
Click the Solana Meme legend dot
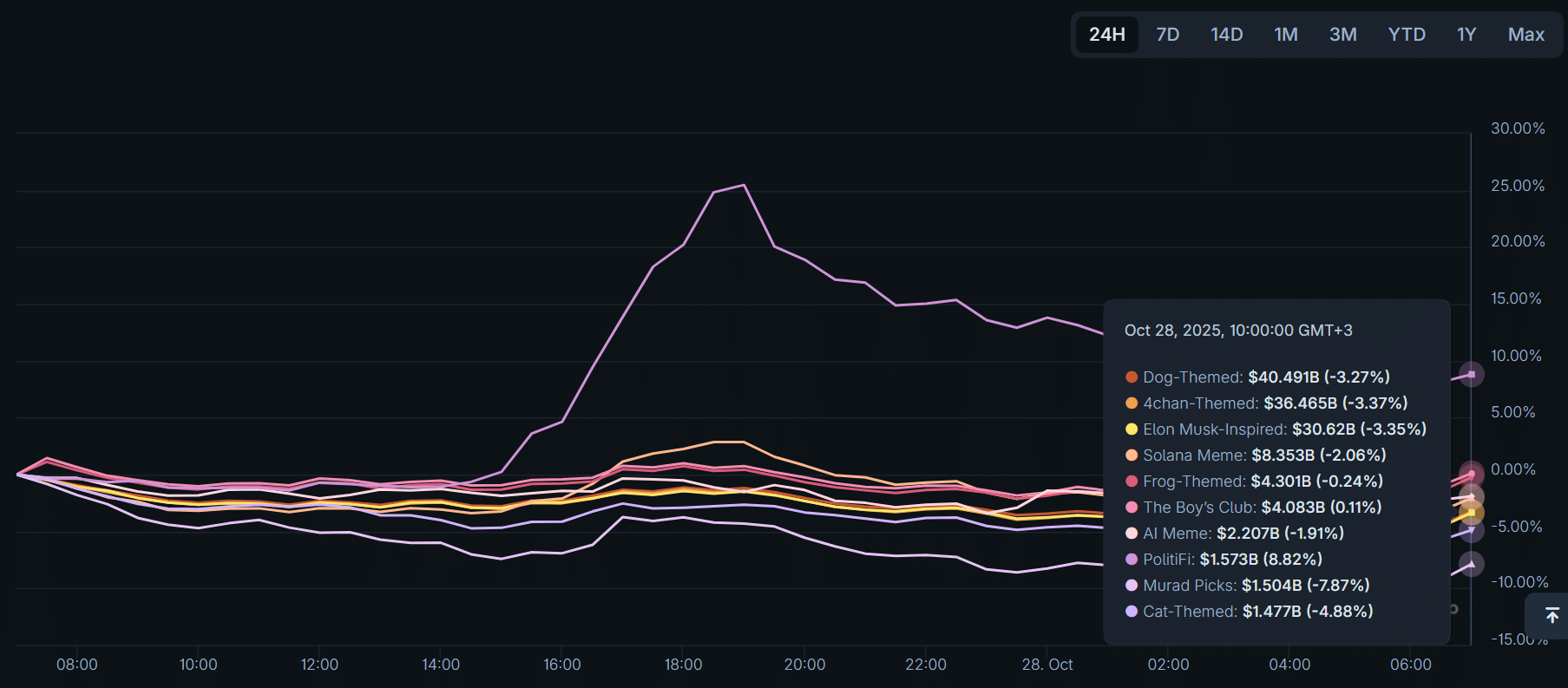[1132, 455]
